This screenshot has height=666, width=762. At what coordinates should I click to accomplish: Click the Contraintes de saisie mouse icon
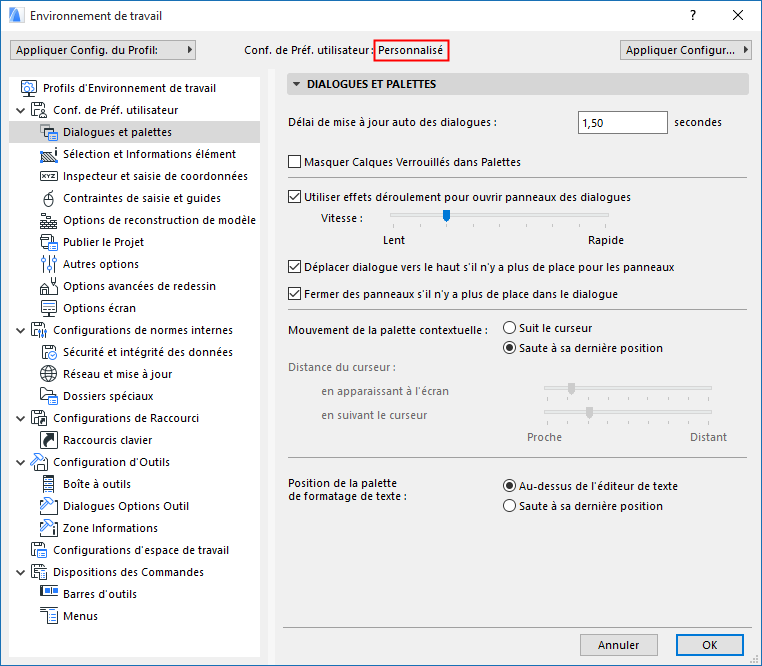[49, 198]
